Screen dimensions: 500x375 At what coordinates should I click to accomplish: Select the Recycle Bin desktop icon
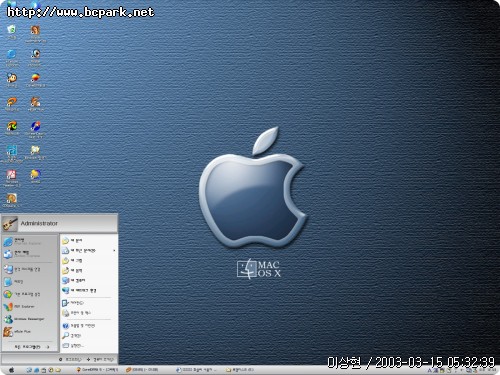tap(12, 32)
